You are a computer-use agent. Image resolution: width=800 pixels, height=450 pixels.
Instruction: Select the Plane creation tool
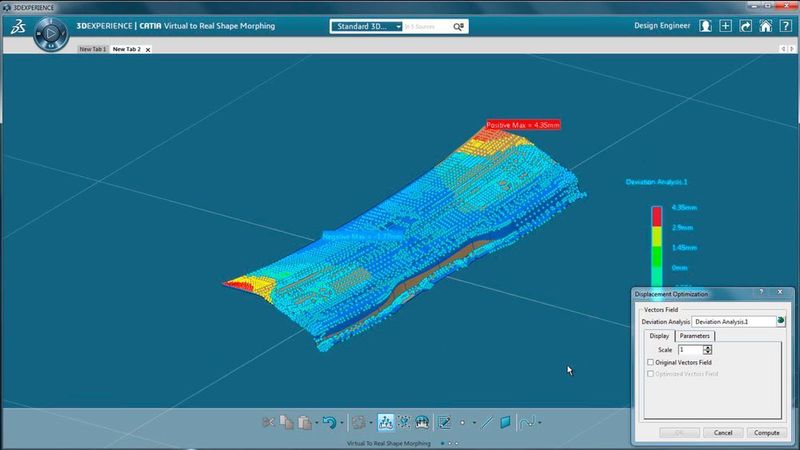505,422
